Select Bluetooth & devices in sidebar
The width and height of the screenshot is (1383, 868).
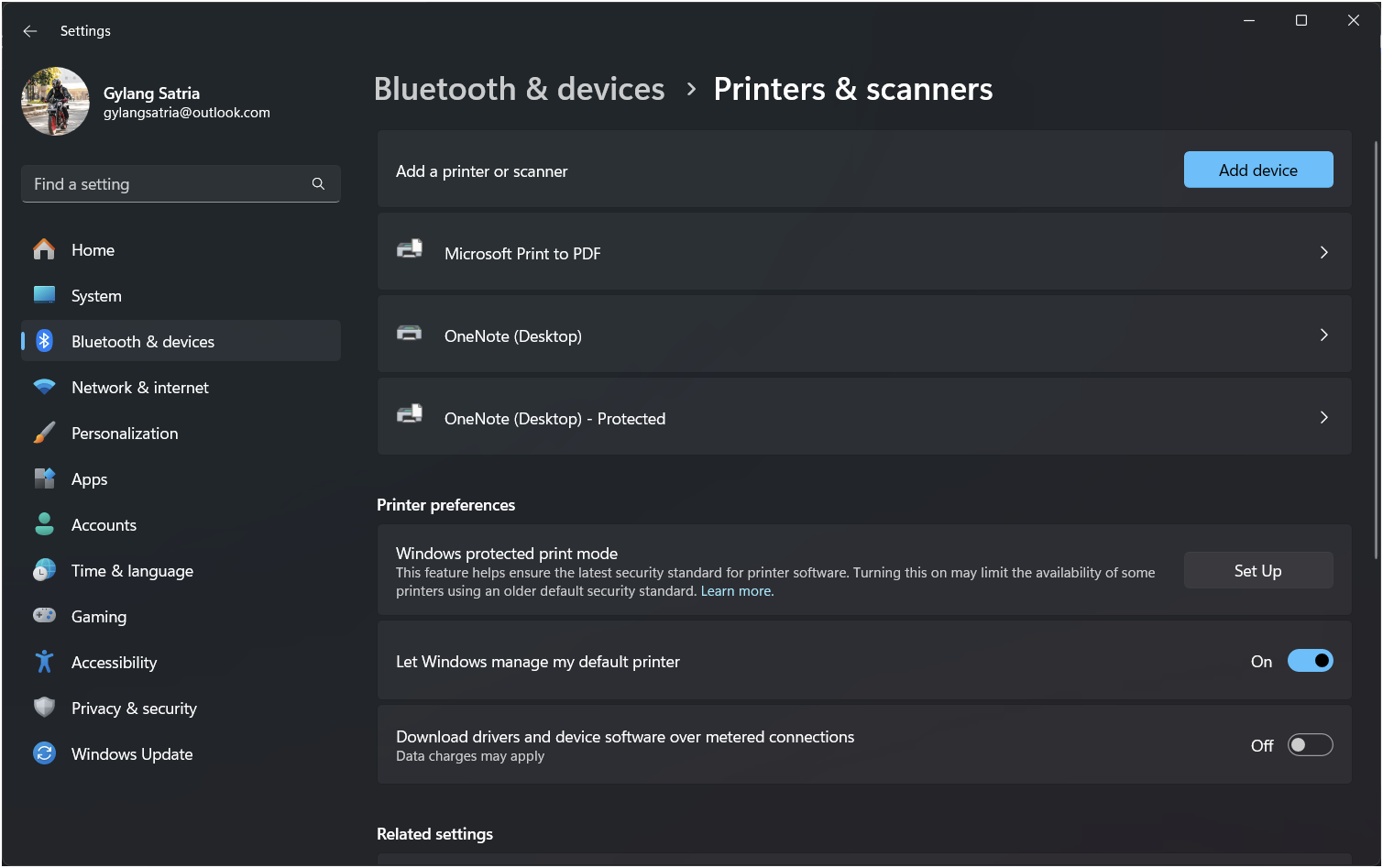click(x=181, y=341)
